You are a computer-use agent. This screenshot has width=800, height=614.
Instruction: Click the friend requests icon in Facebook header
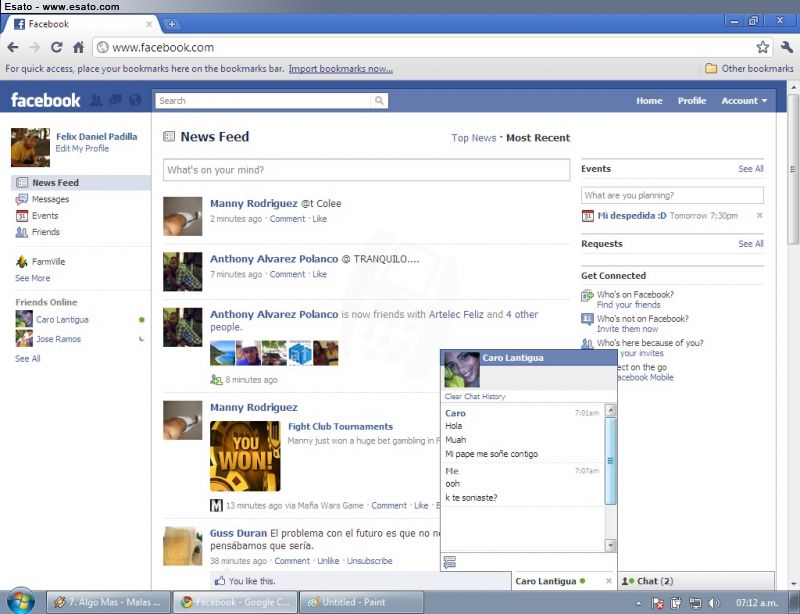[95, 100]
